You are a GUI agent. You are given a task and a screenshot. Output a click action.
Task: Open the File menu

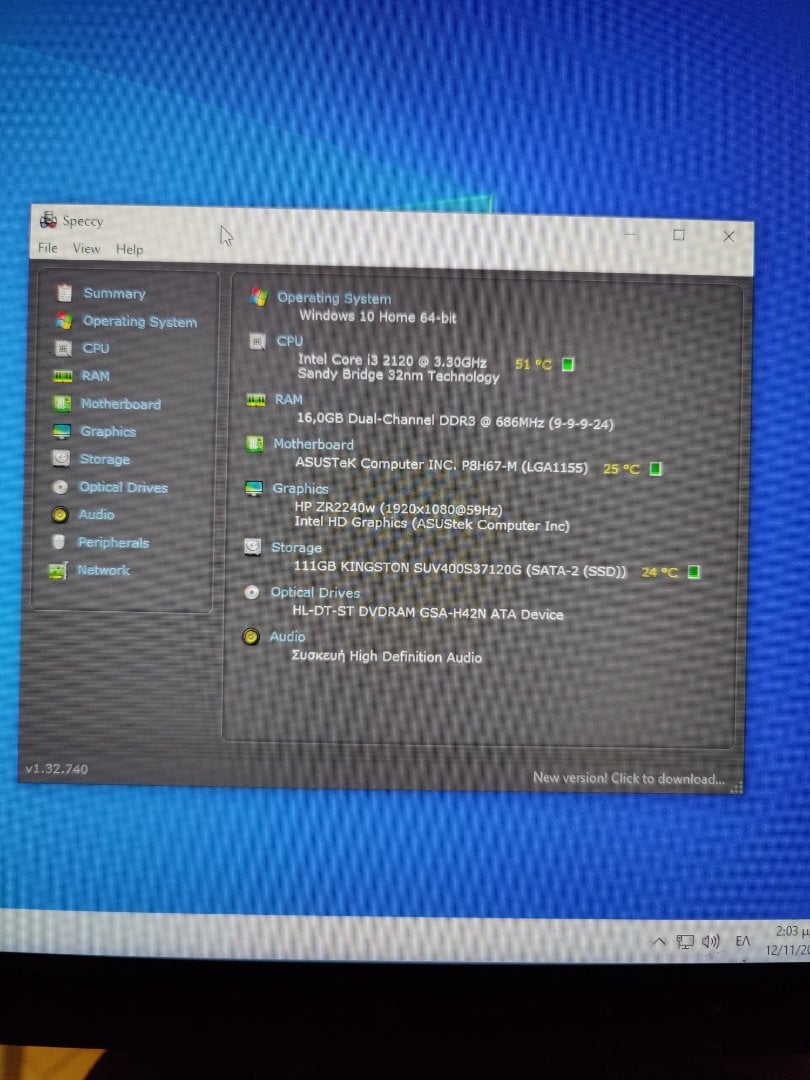(x=48, y=247)
